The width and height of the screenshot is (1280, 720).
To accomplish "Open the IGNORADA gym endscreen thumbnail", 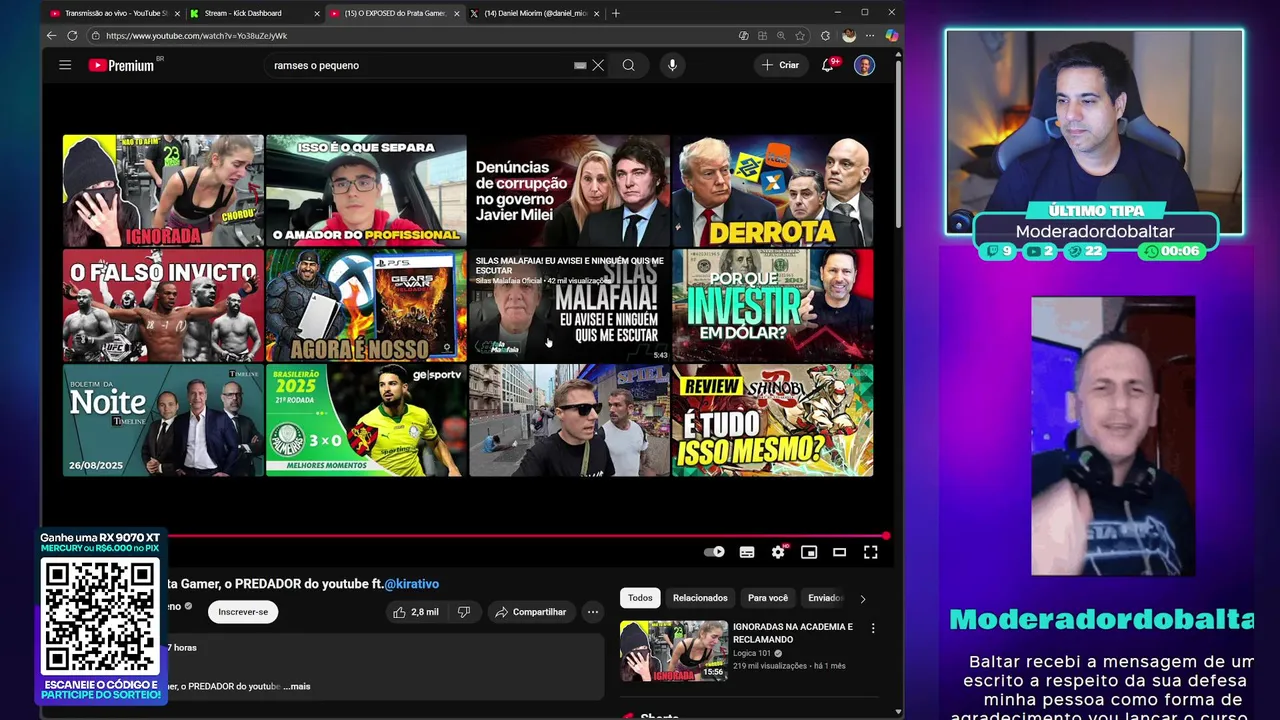I will coord(163,191).
